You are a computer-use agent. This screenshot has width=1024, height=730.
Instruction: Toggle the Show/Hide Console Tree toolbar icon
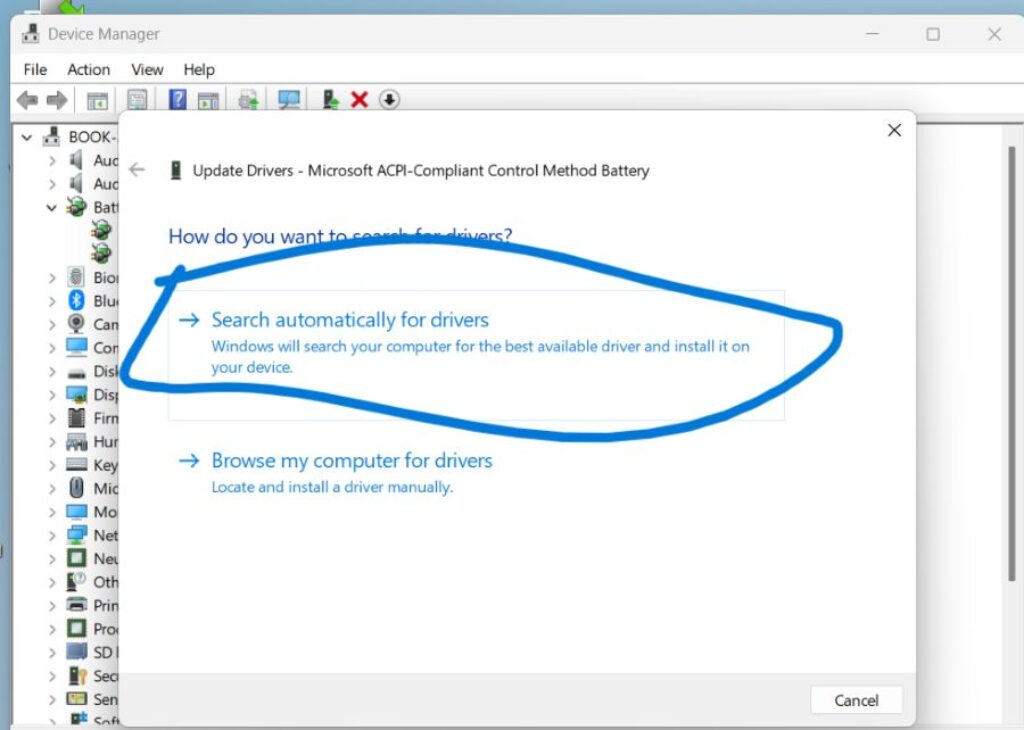[x=97, y=101]
